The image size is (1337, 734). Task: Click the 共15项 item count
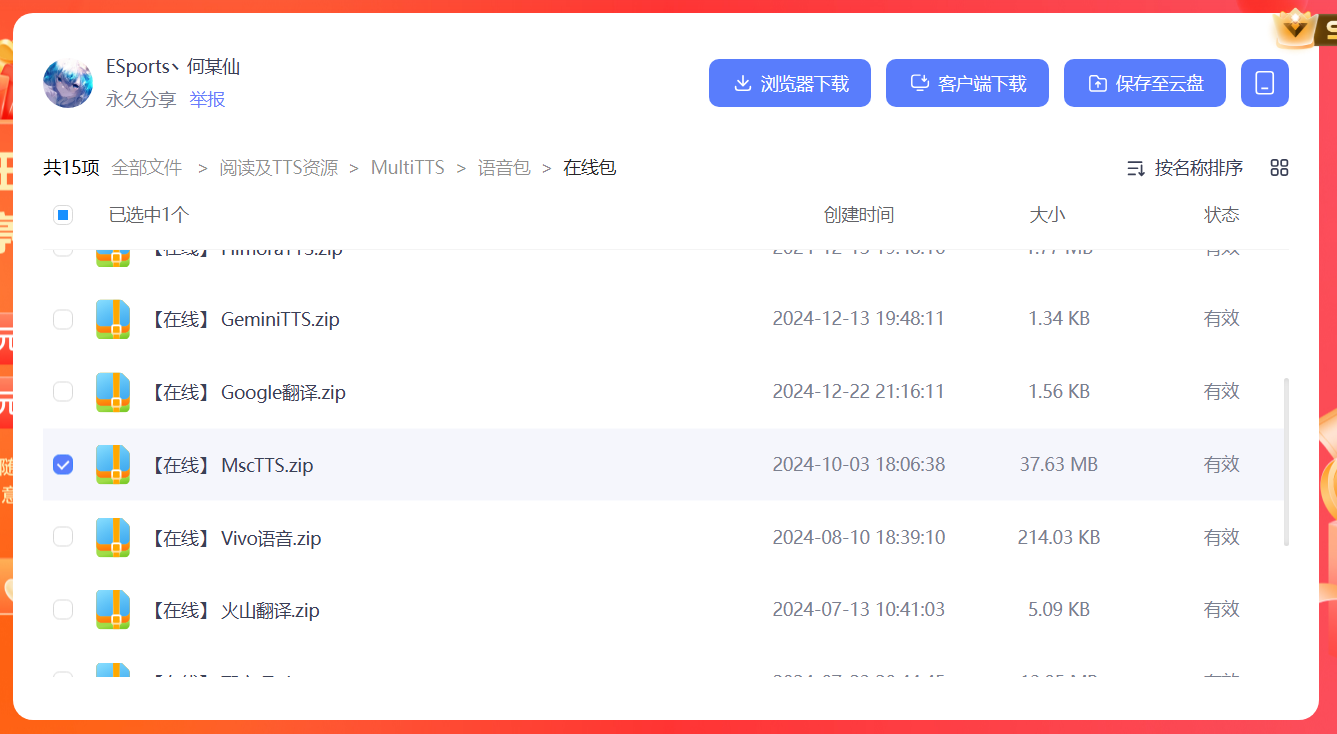(x=71, y=168)
